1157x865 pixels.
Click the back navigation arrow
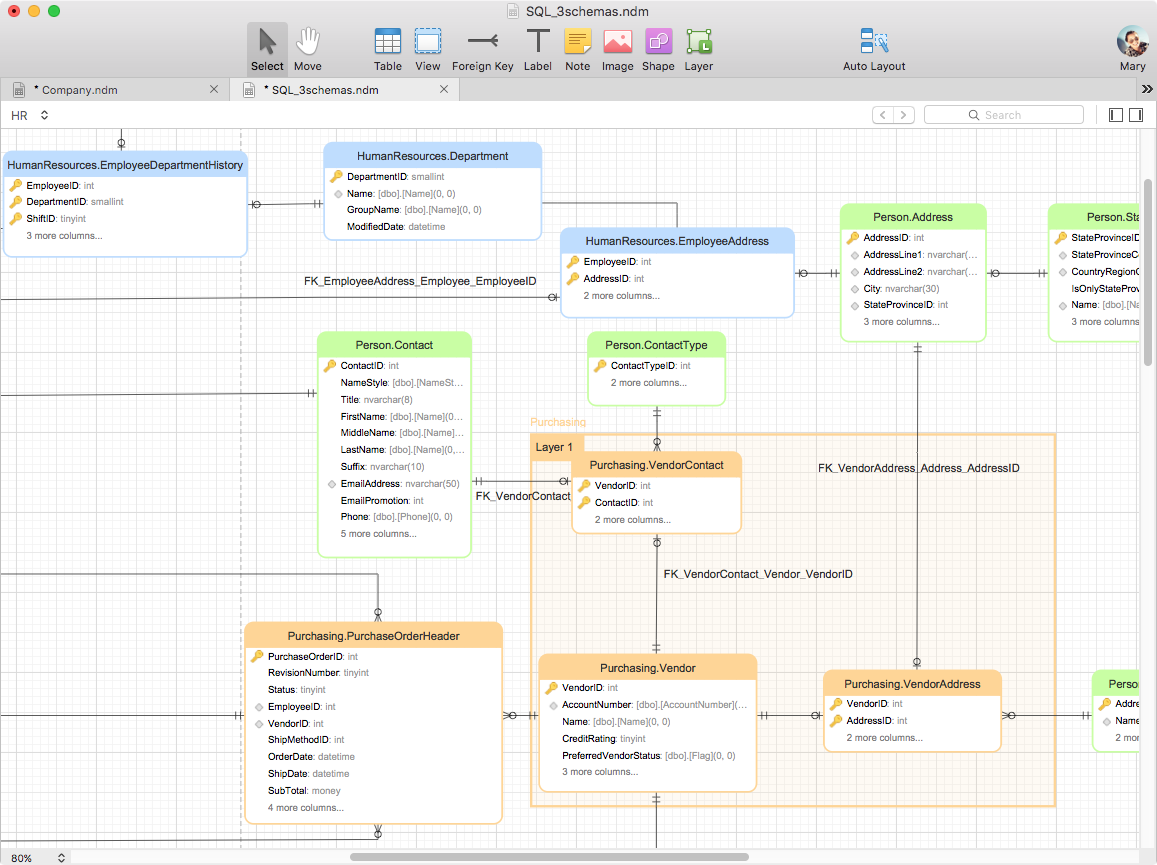tap(883, 114)
